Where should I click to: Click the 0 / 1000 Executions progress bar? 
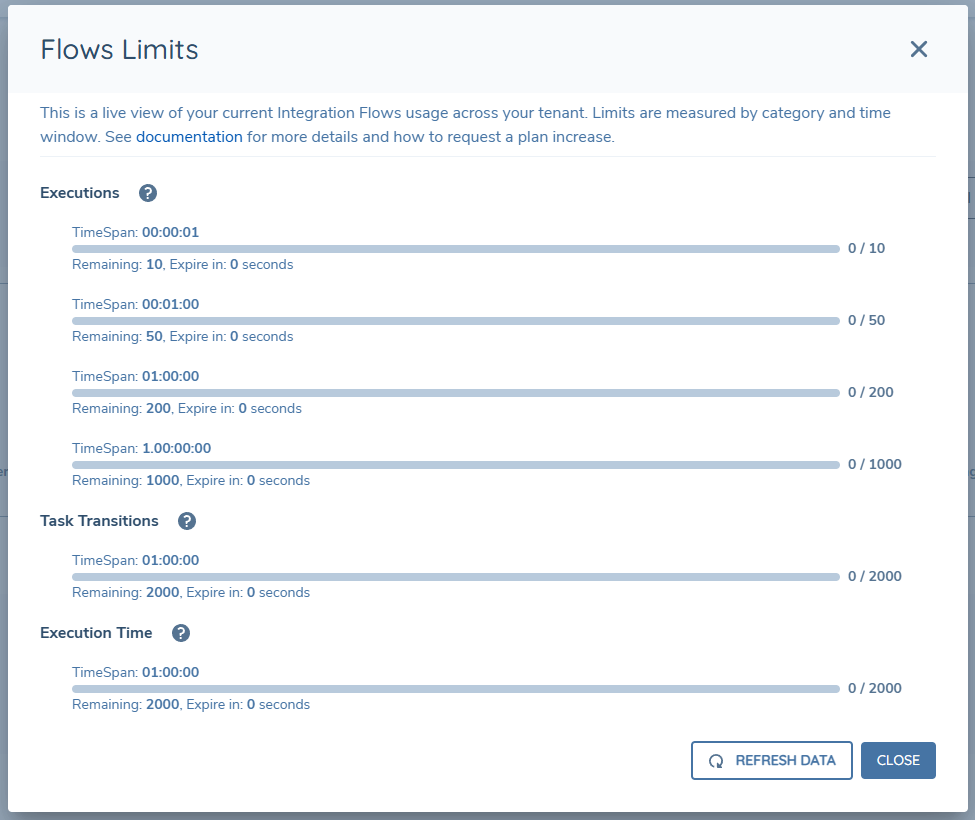click(455, 465)
